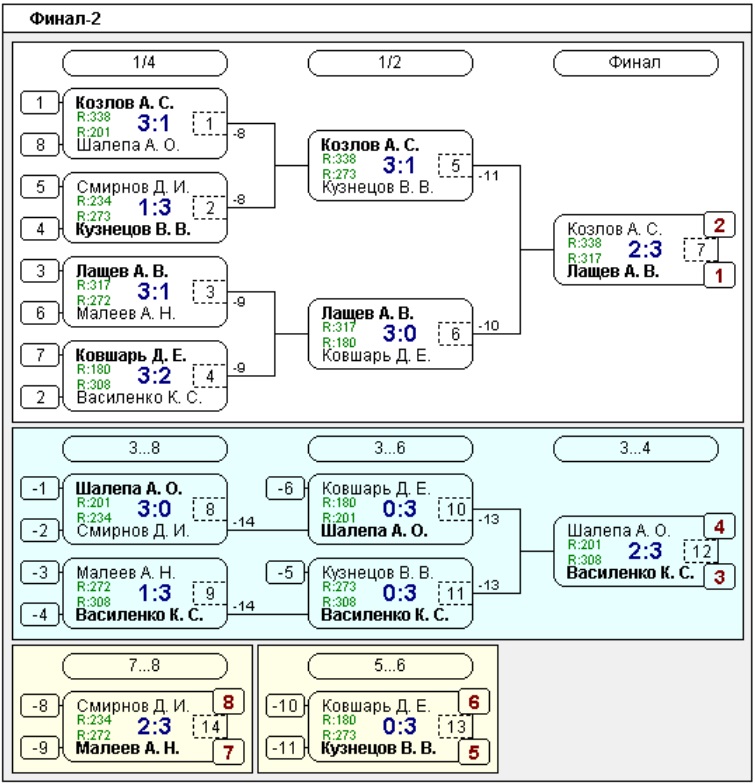Select dashed match number 12 box

click(x=700, y=551)
